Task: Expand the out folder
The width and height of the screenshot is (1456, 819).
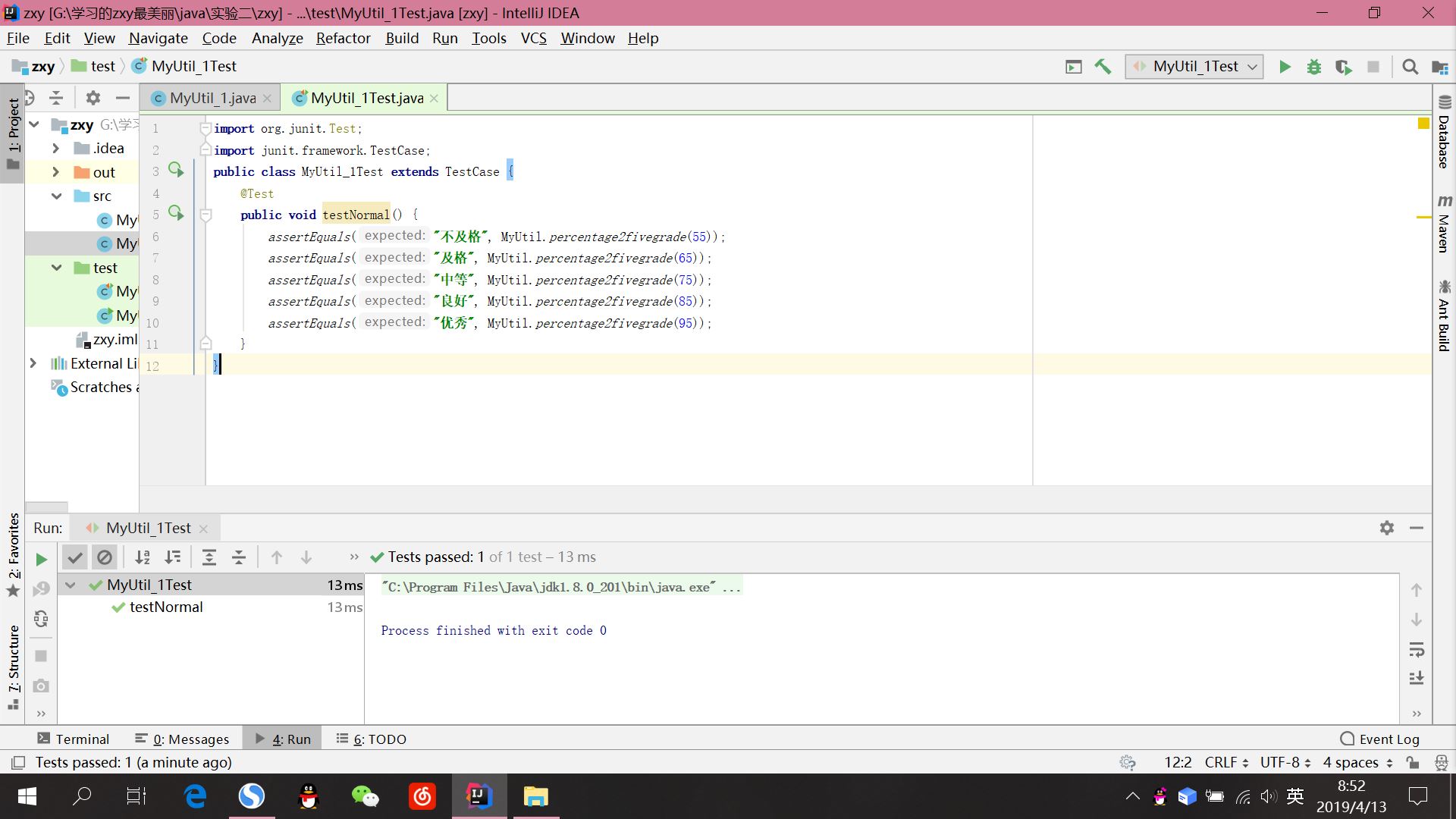Action: click(x=55, y=172)
